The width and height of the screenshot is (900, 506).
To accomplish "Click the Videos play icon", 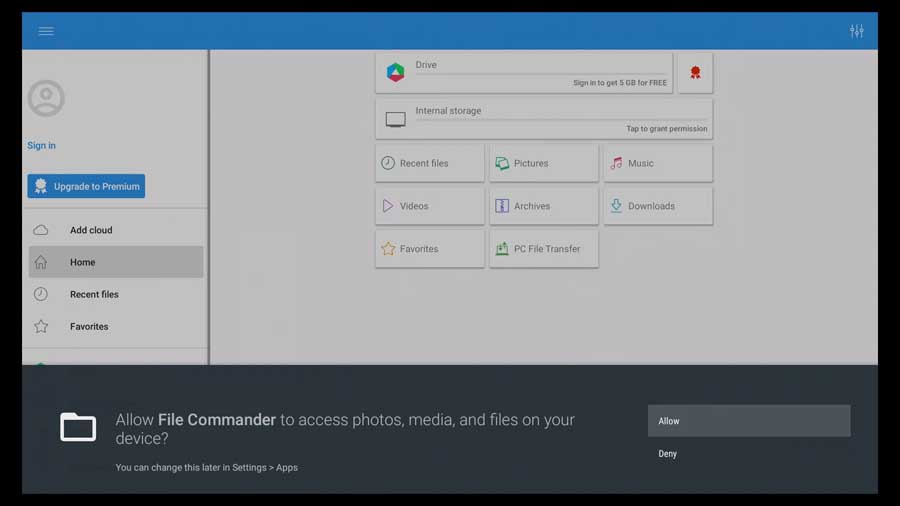I will [388, 206].
